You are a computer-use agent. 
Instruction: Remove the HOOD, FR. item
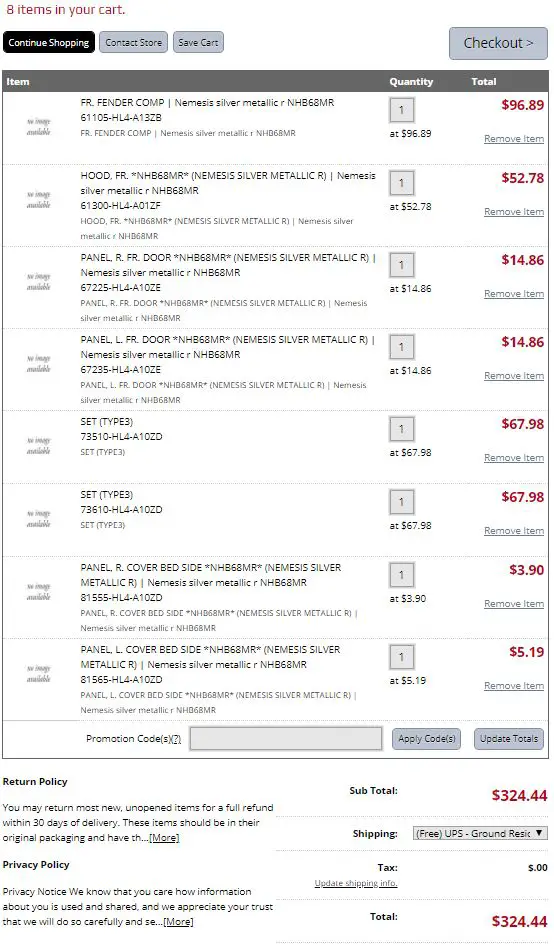(514, 212)
